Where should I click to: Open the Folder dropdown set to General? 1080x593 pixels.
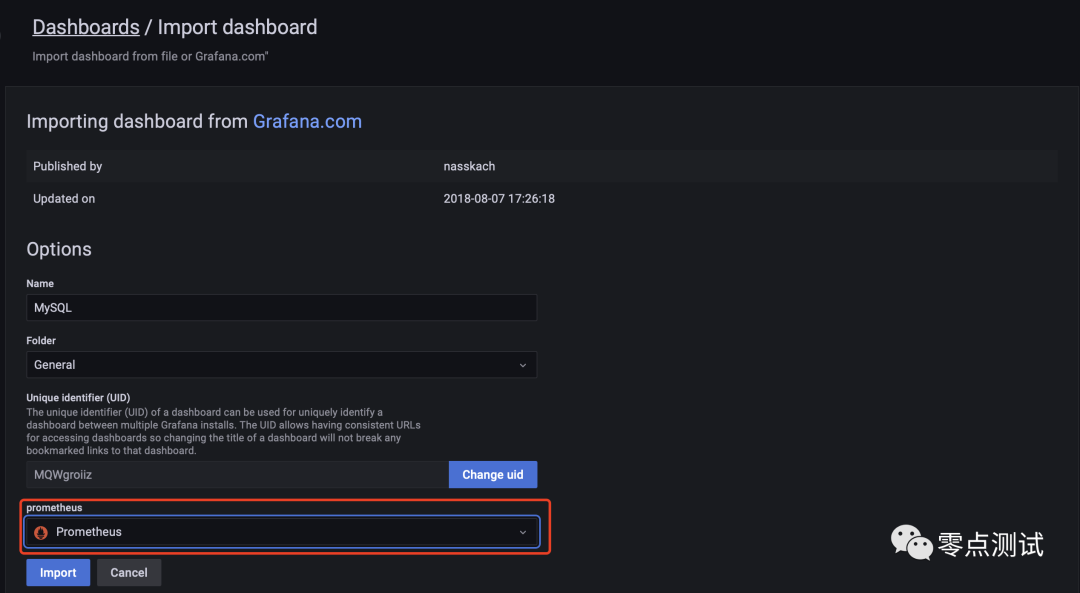[282, 364]
